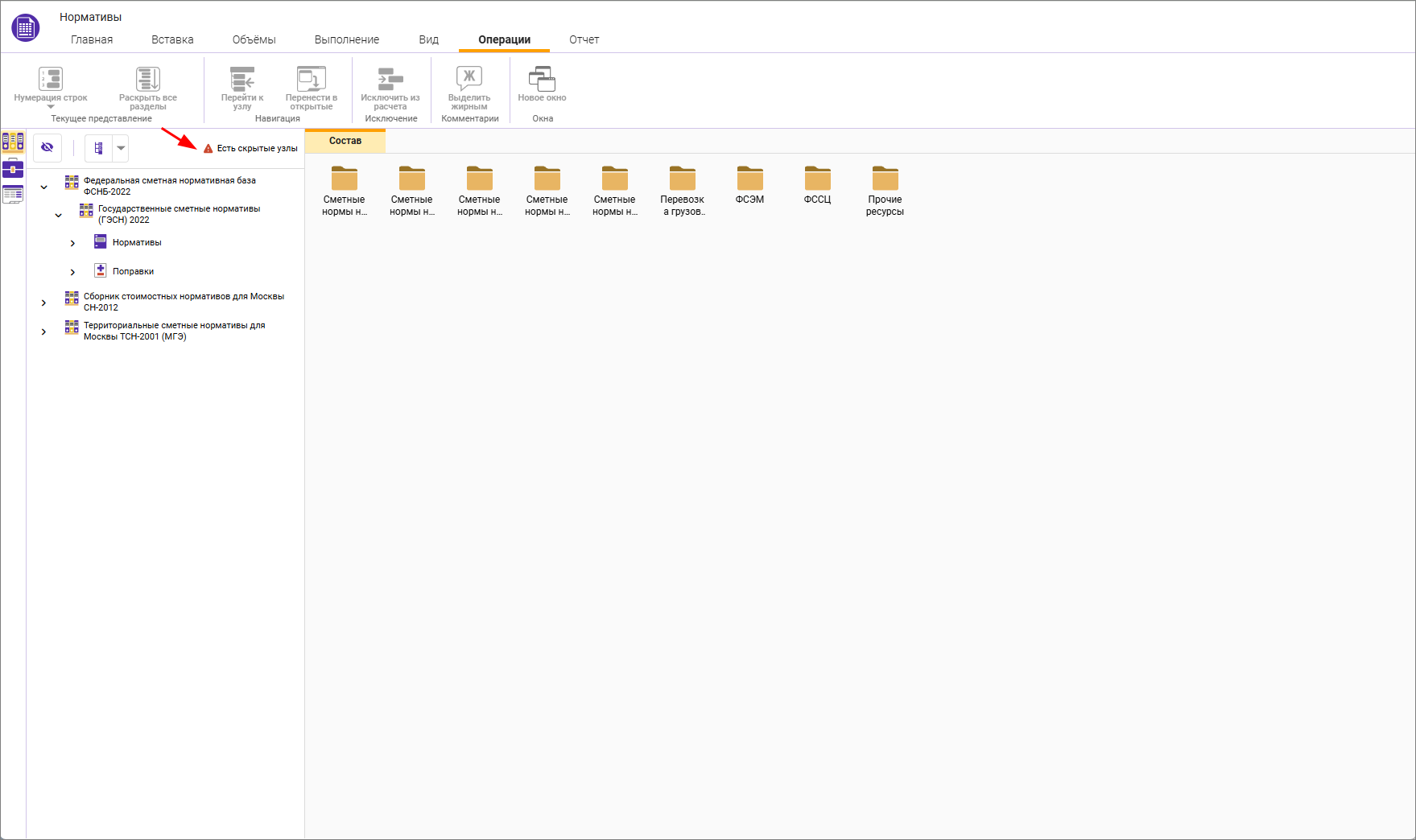Click Перенести в открытые icon
Viewport: 1416px width, 840px height.
point(312,79)
